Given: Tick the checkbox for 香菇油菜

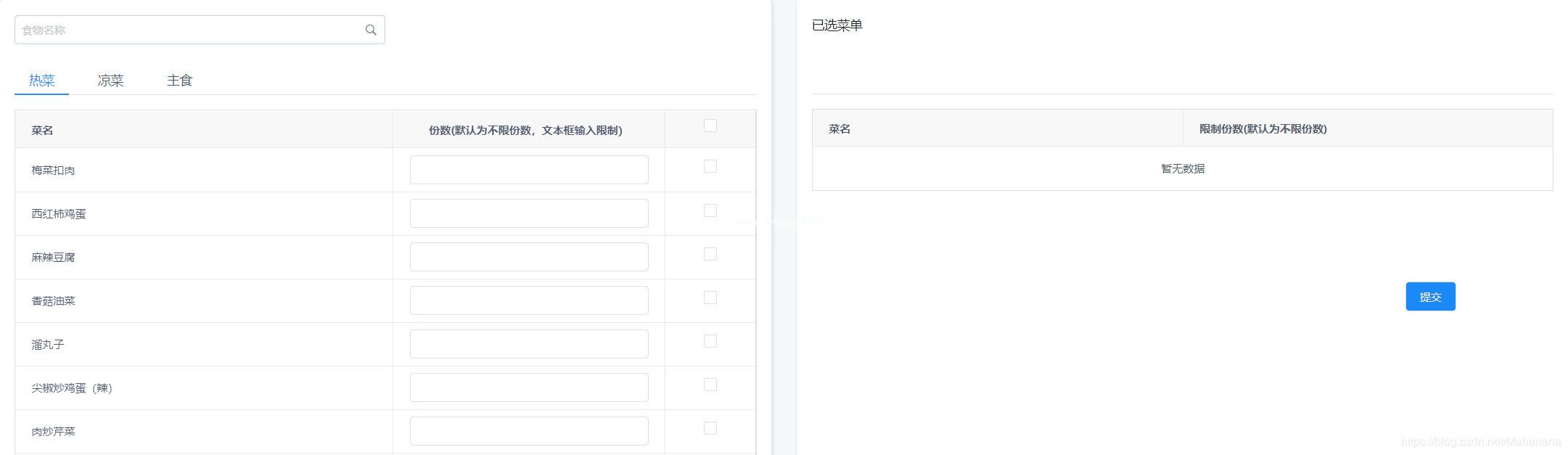Looking at the screenshot, I should 710,298.
